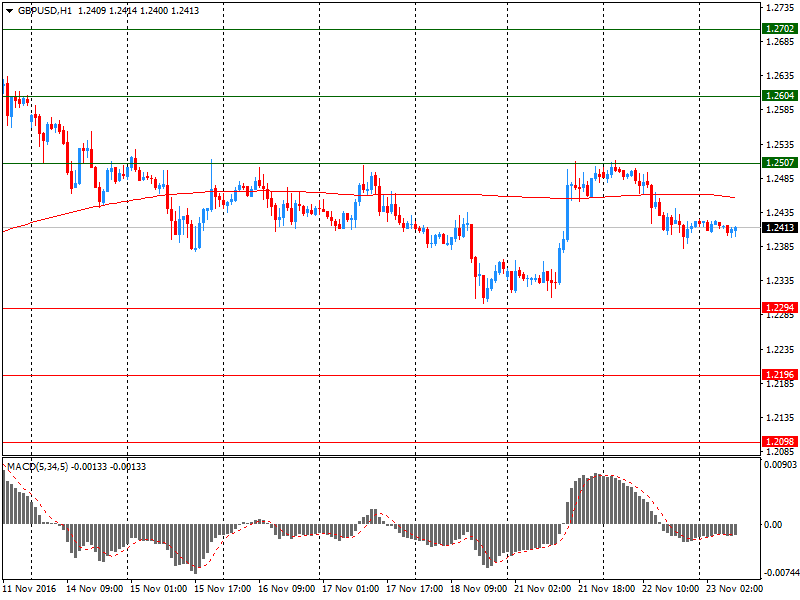Click the 1.2485 price scale value
800x600 pixels.
[780, 179]
